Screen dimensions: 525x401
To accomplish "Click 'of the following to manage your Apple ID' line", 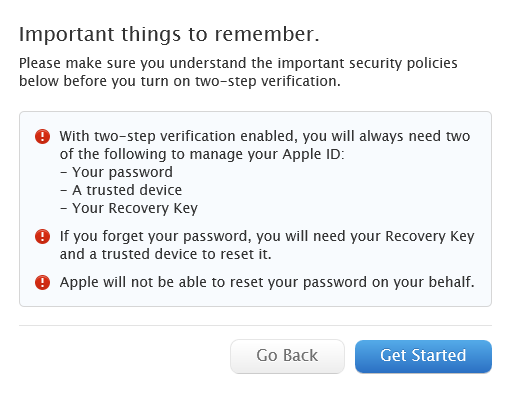I will tap(202, 154).
